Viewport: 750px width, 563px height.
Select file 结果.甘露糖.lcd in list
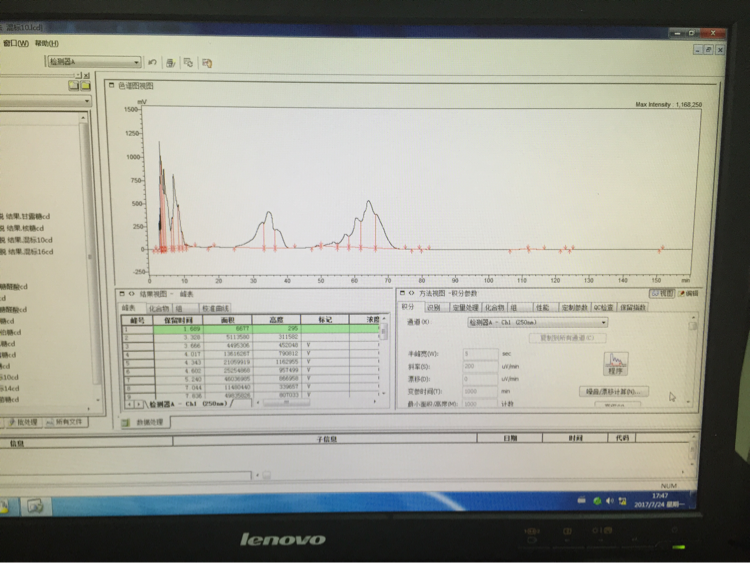pos(25,216)
